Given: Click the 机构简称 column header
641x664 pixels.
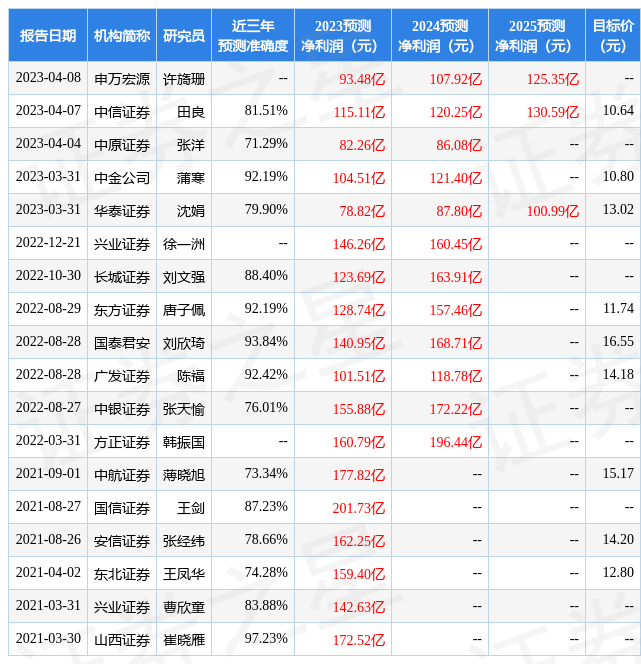Looking at the screenshot, I should [x=122, y=36].
